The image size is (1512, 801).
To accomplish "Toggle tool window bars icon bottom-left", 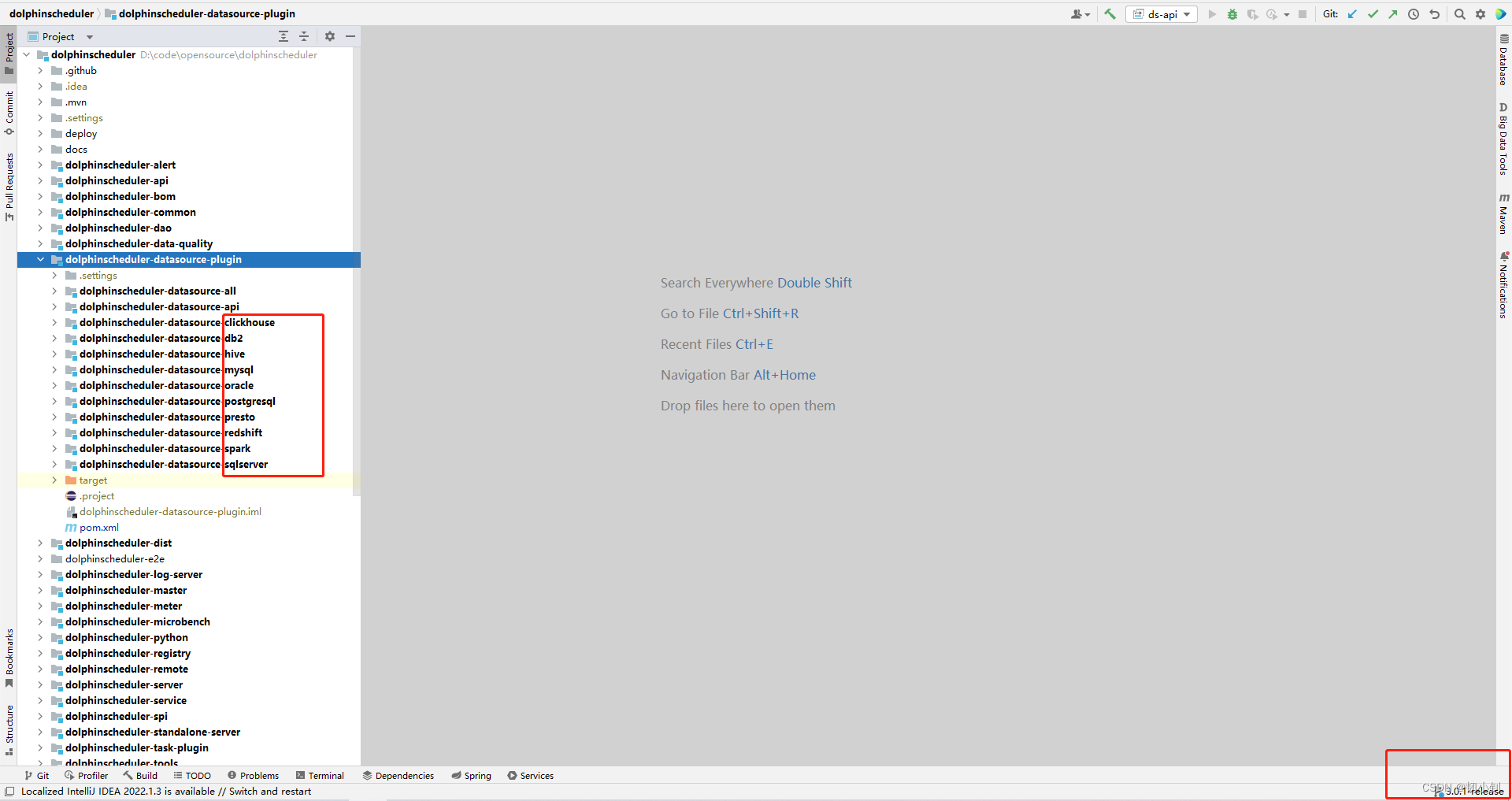I will [9, 792].
